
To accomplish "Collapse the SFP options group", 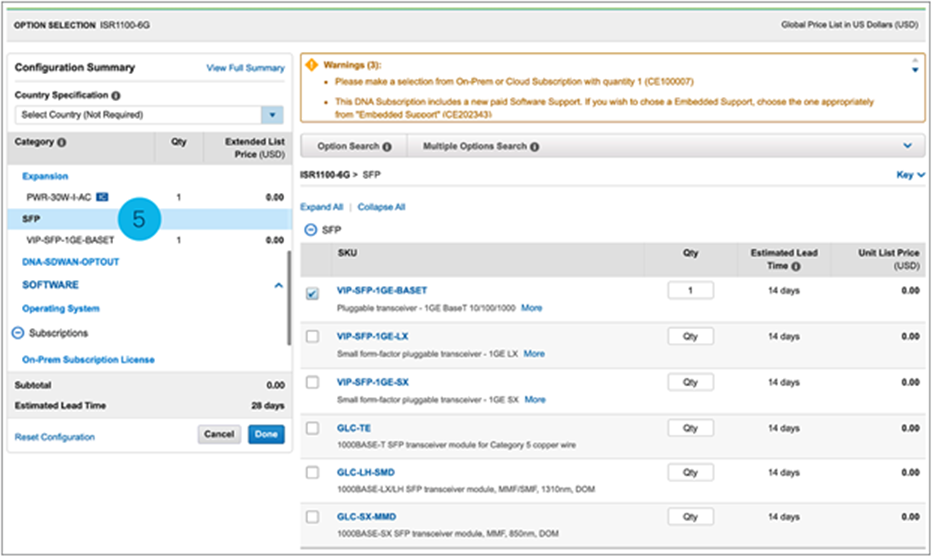I will tap(310, 230).
